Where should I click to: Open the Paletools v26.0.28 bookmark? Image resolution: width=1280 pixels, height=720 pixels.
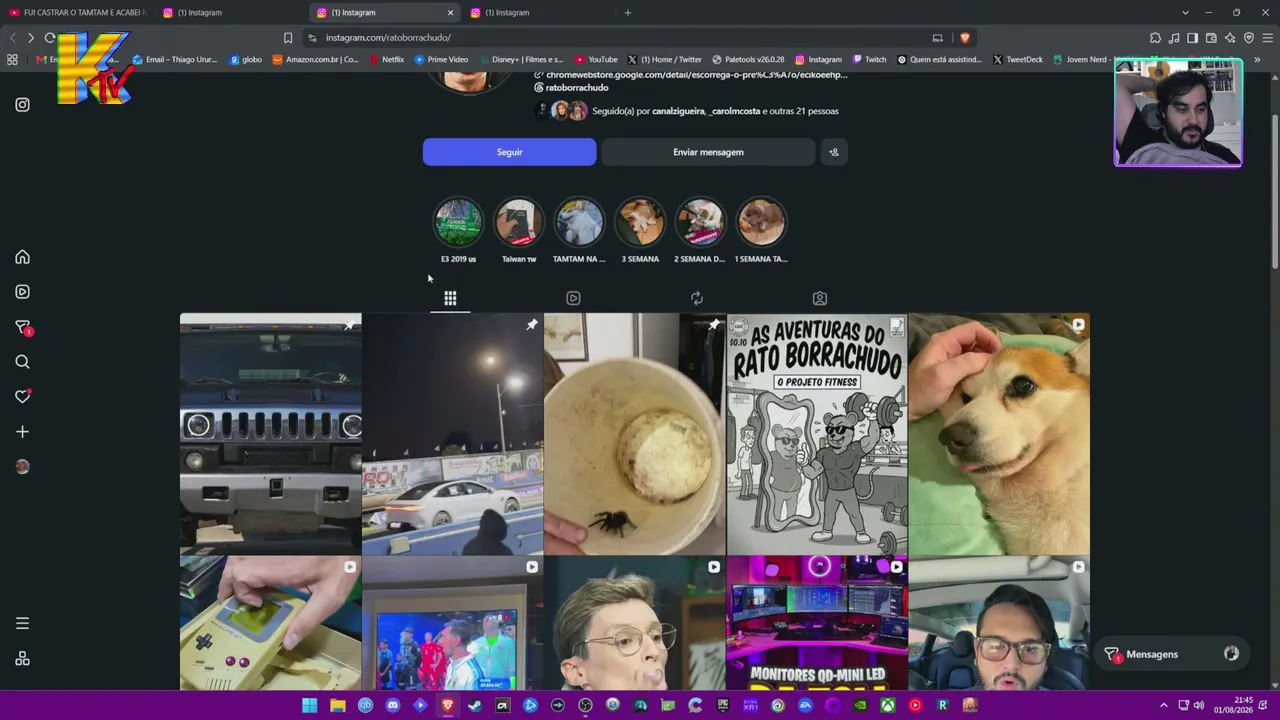[748, 60]
